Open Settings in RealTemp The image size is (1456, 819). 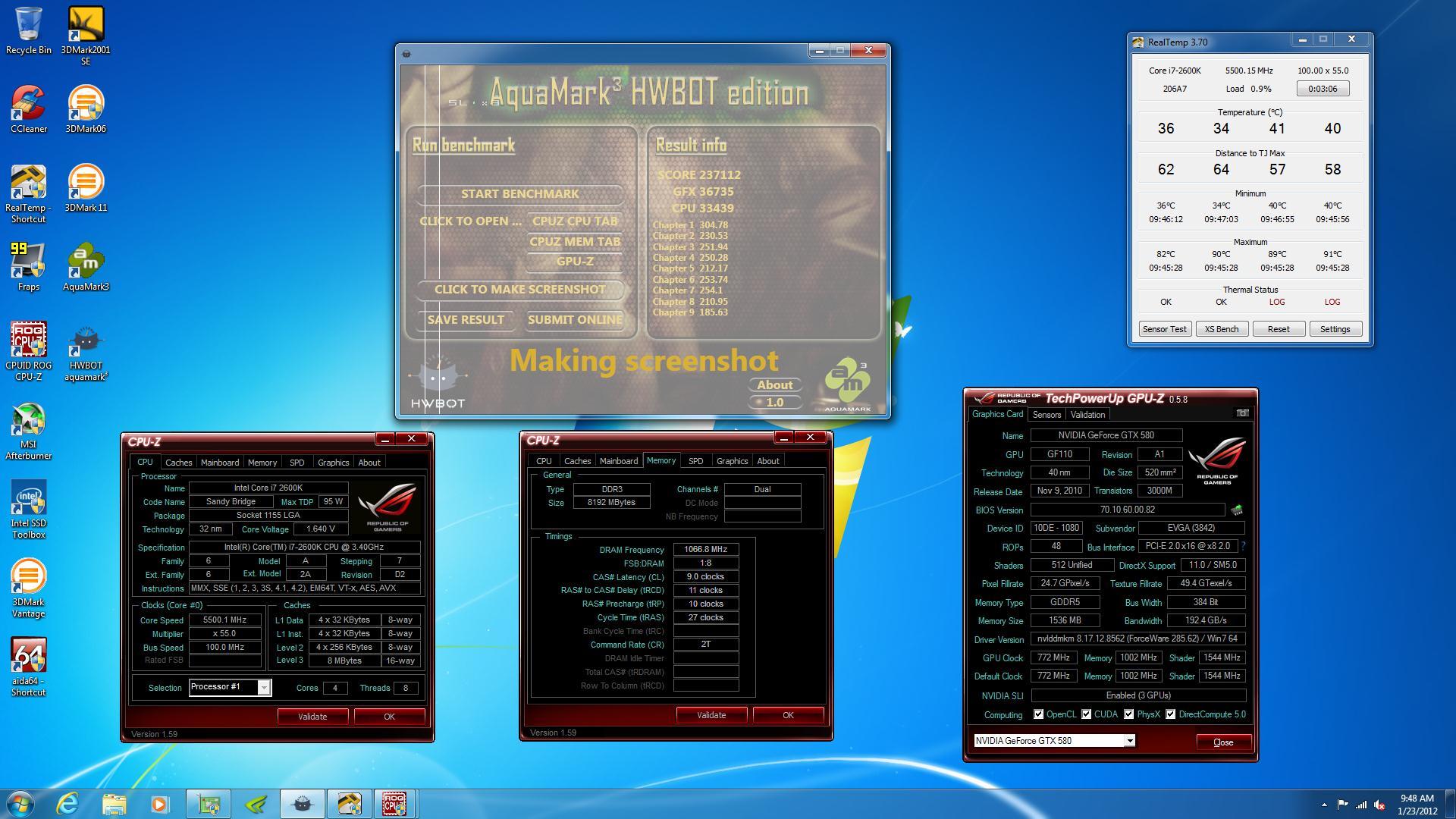coord(1335,329)
